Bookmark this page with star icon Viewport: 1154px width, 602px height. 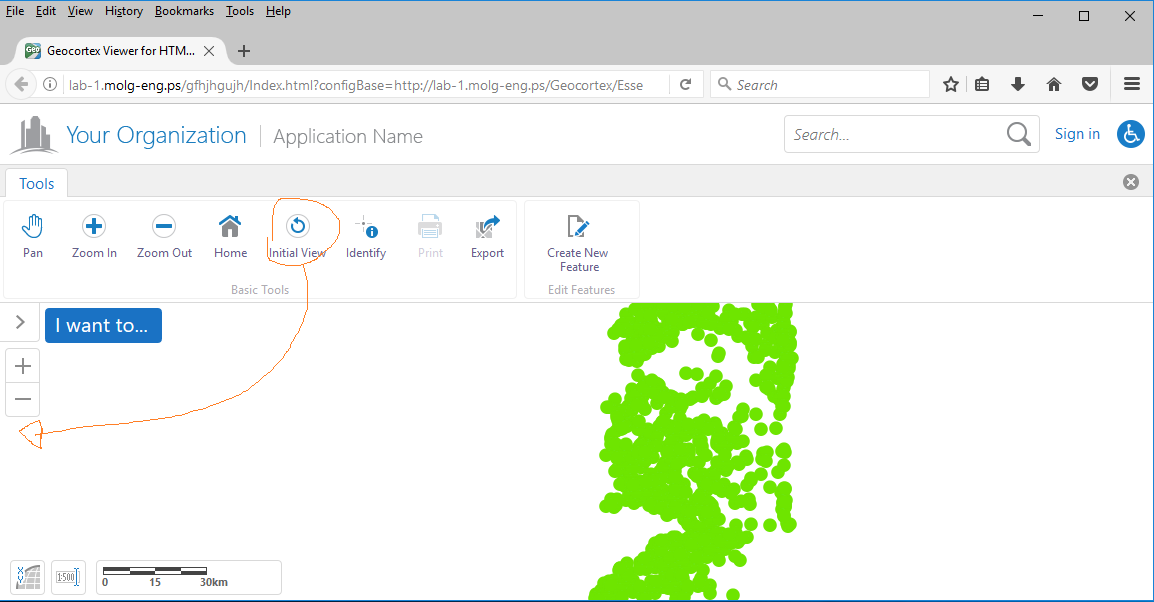click(x=951, y=85)
